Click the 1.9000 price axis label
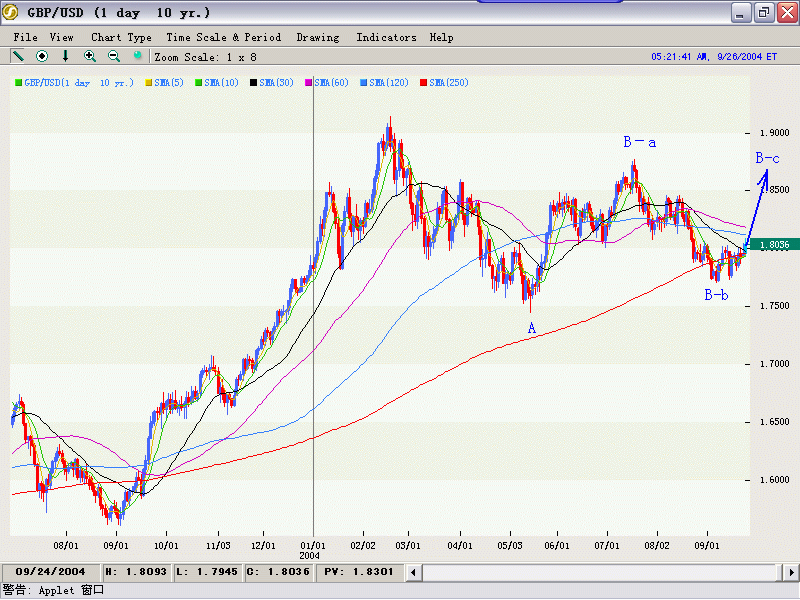Image resolution: width=800 pixels, height=600 pixels. 774,133
